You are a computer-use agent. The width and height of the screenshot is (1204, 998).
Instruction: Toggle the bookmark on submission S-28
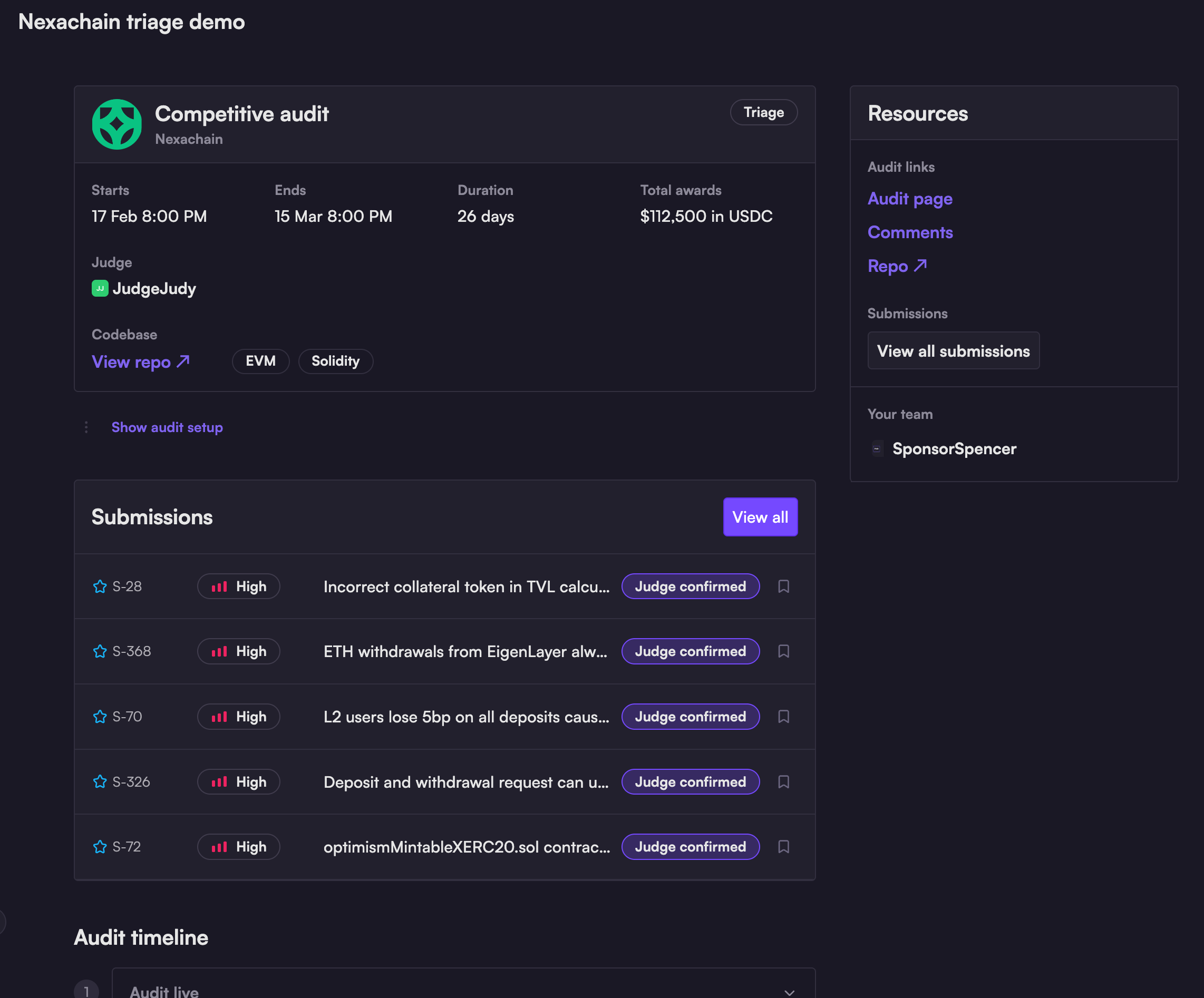(783, 586)
